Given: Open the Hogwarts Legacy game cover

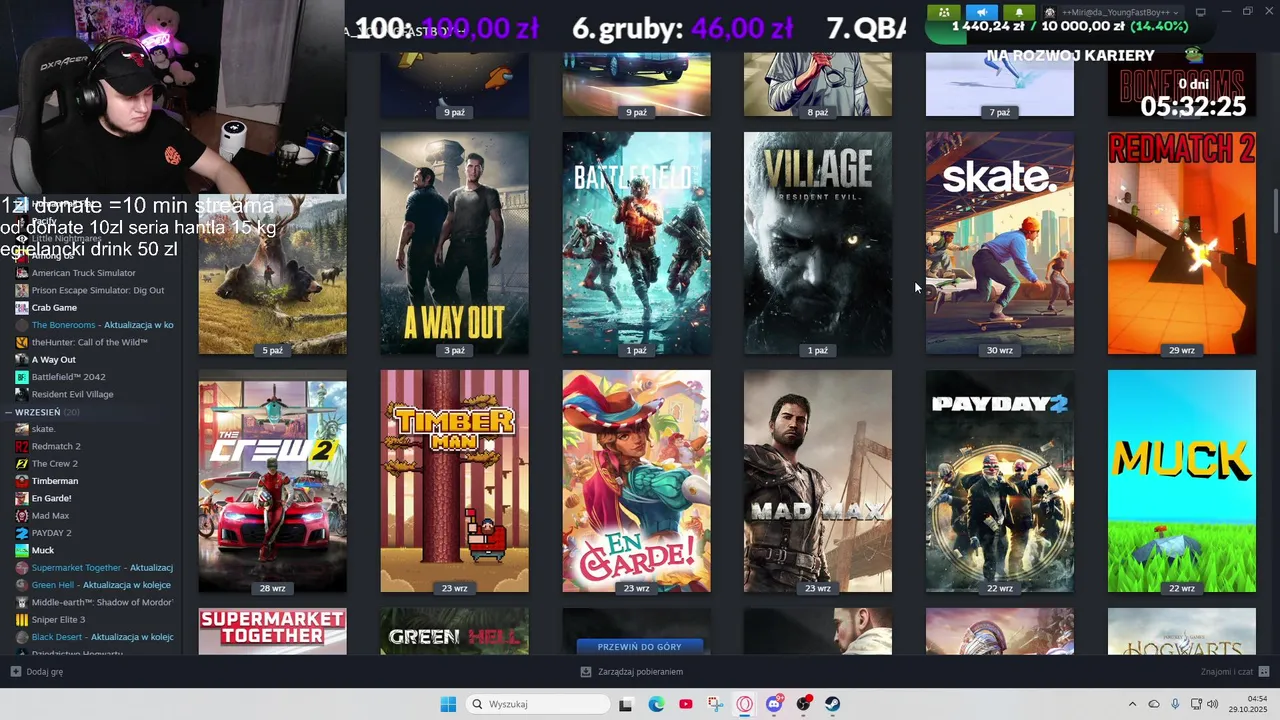Looking at the screenshot, I should click(x=1182, y=631).
